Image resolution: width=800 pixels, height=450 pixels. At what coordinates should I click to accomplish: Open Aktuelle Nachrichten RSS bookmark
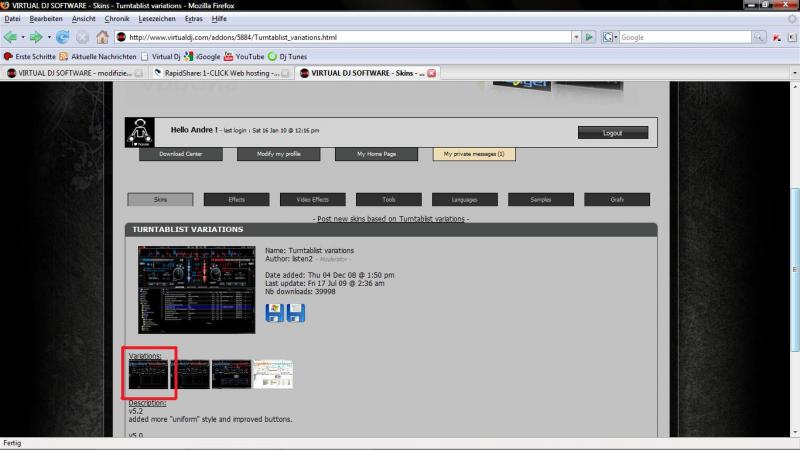coord(98,57)
